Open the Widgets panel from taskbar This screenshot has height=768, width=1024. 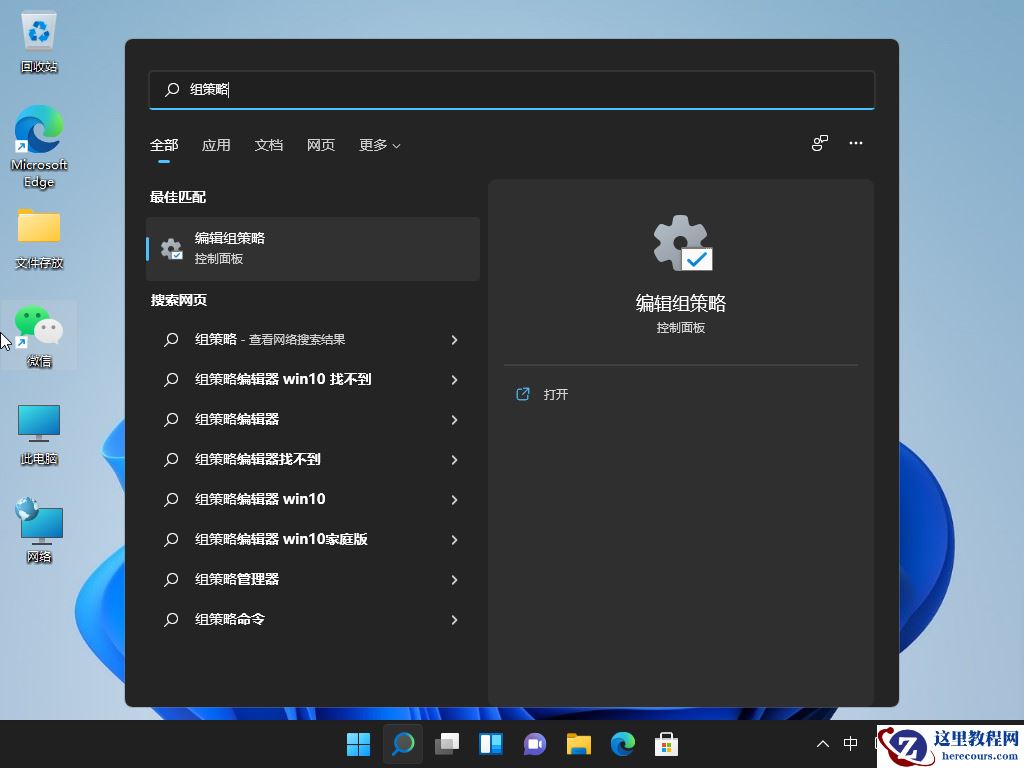[x=490, y=744]
